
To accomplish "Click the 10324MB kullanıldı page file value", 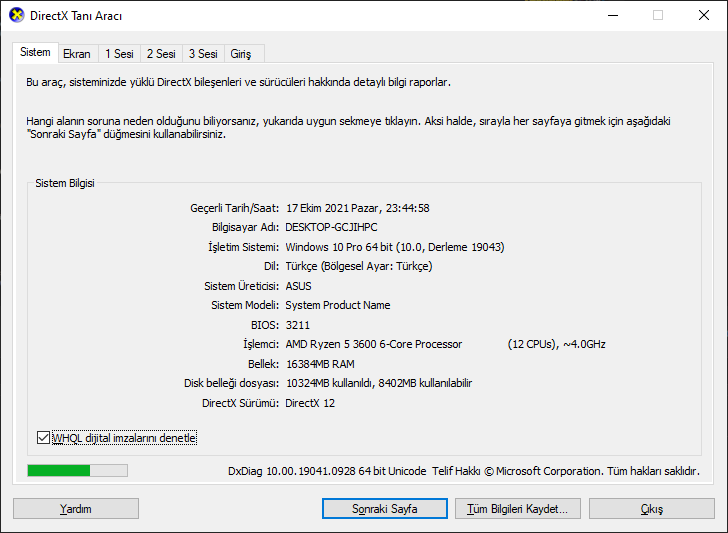I will point(379,384).
